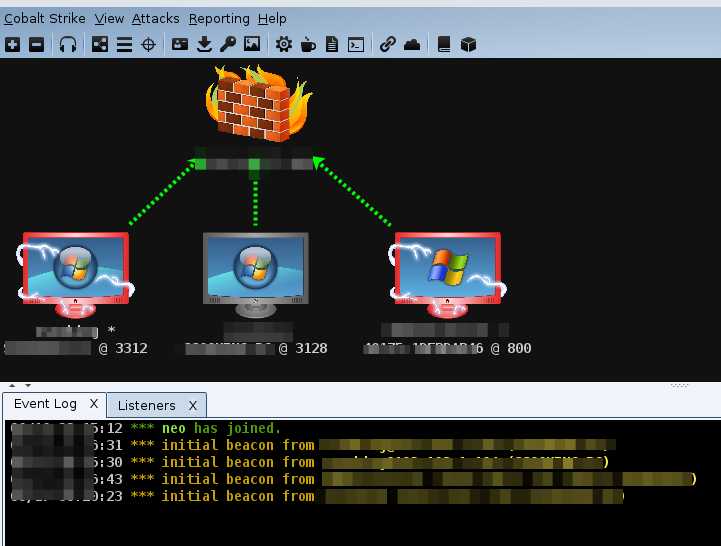Click the 'neo has joined.' log line
Viewport: 721px width, 546px height.
coord(222,428)
